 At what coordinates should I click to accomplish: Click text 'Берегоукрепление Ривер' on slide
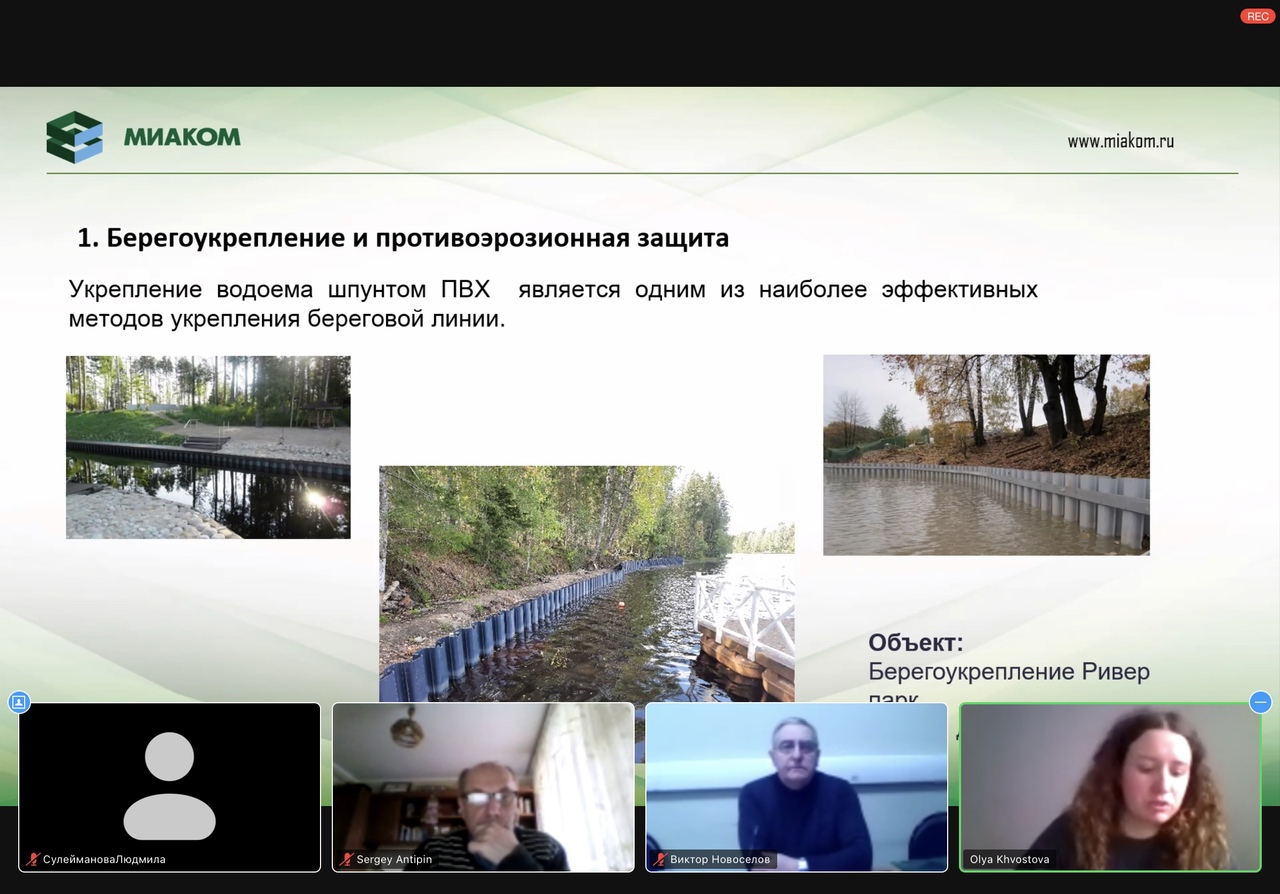click(x=1009, y=671)
